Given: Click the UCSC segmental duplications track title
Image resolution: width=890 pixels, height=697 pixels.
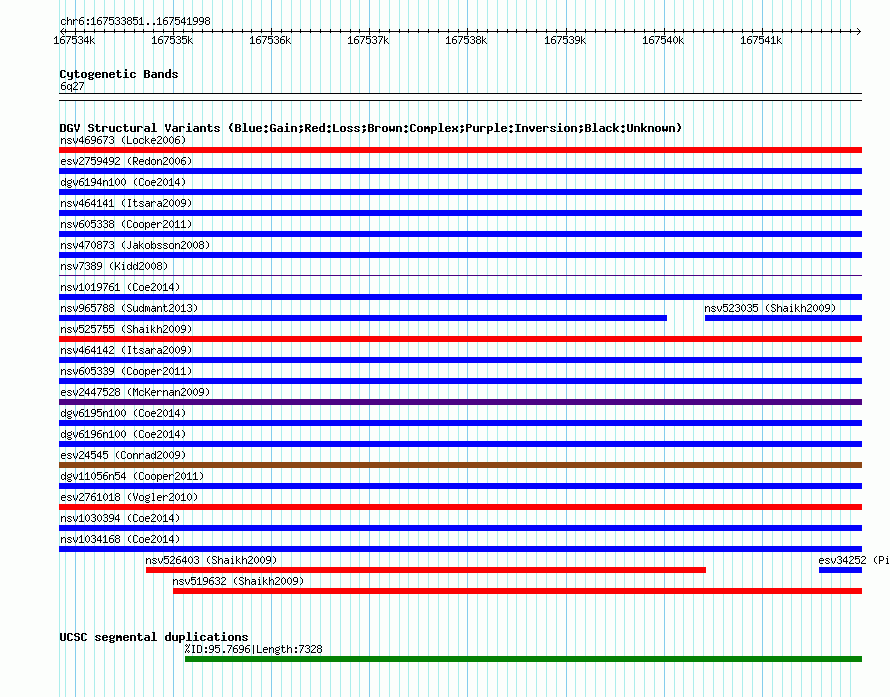Looking at the screenshot, I should (x=154, y=637).
